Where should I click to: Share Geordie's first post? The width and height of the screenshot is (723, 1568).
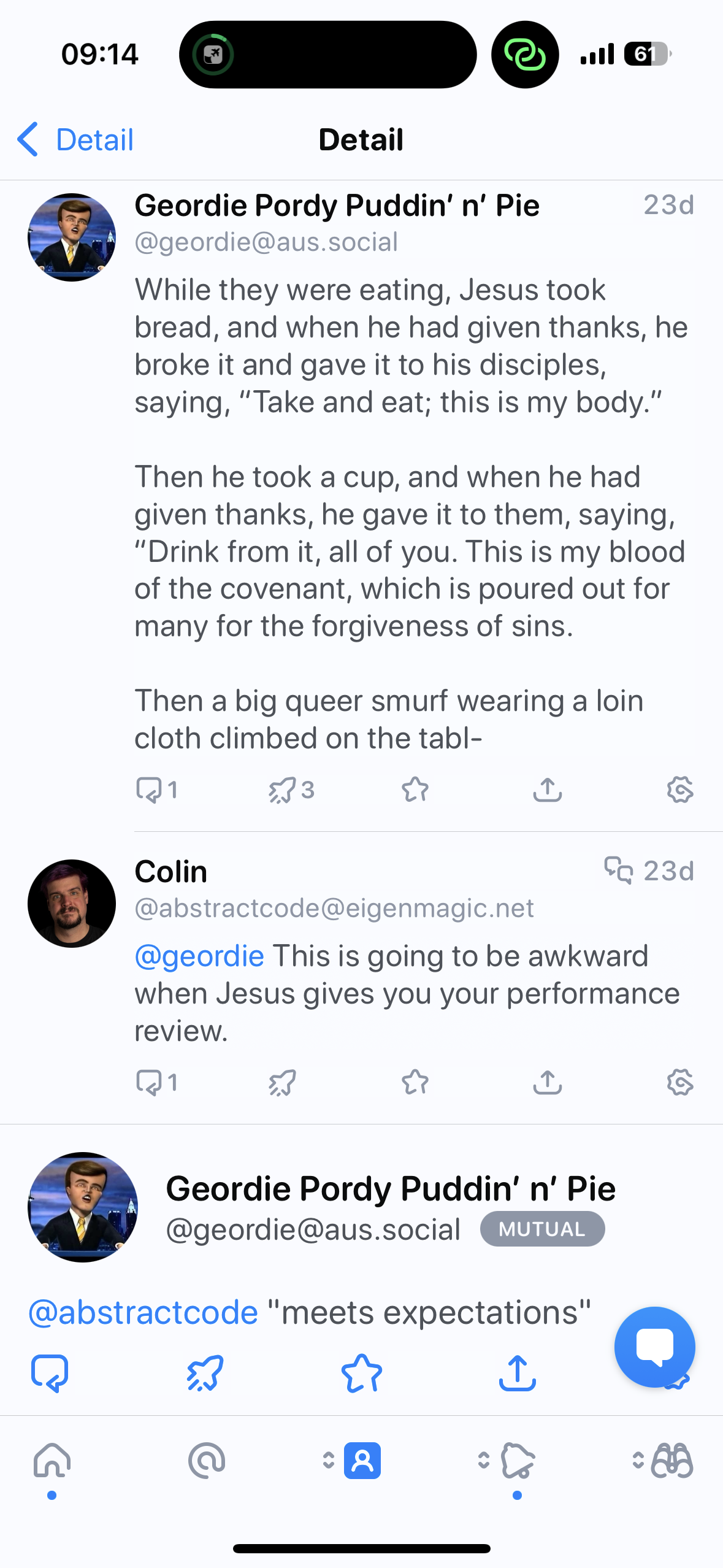(548, 790)
